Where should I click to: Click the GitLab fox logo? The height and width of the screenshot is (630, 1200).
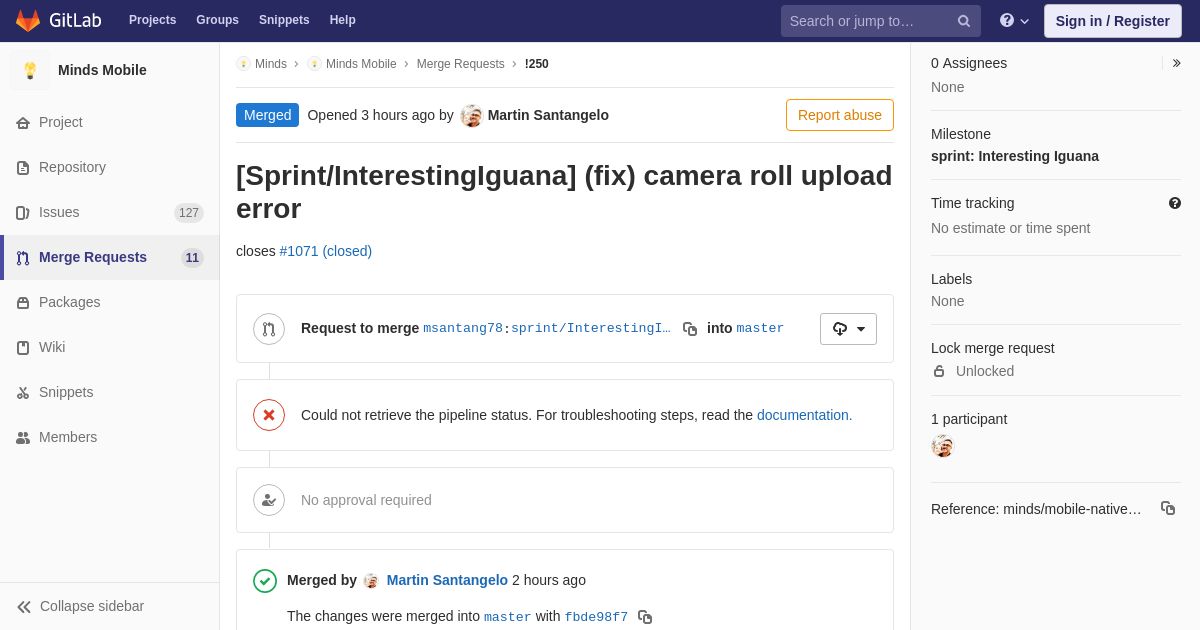click(x=28, y=20)
